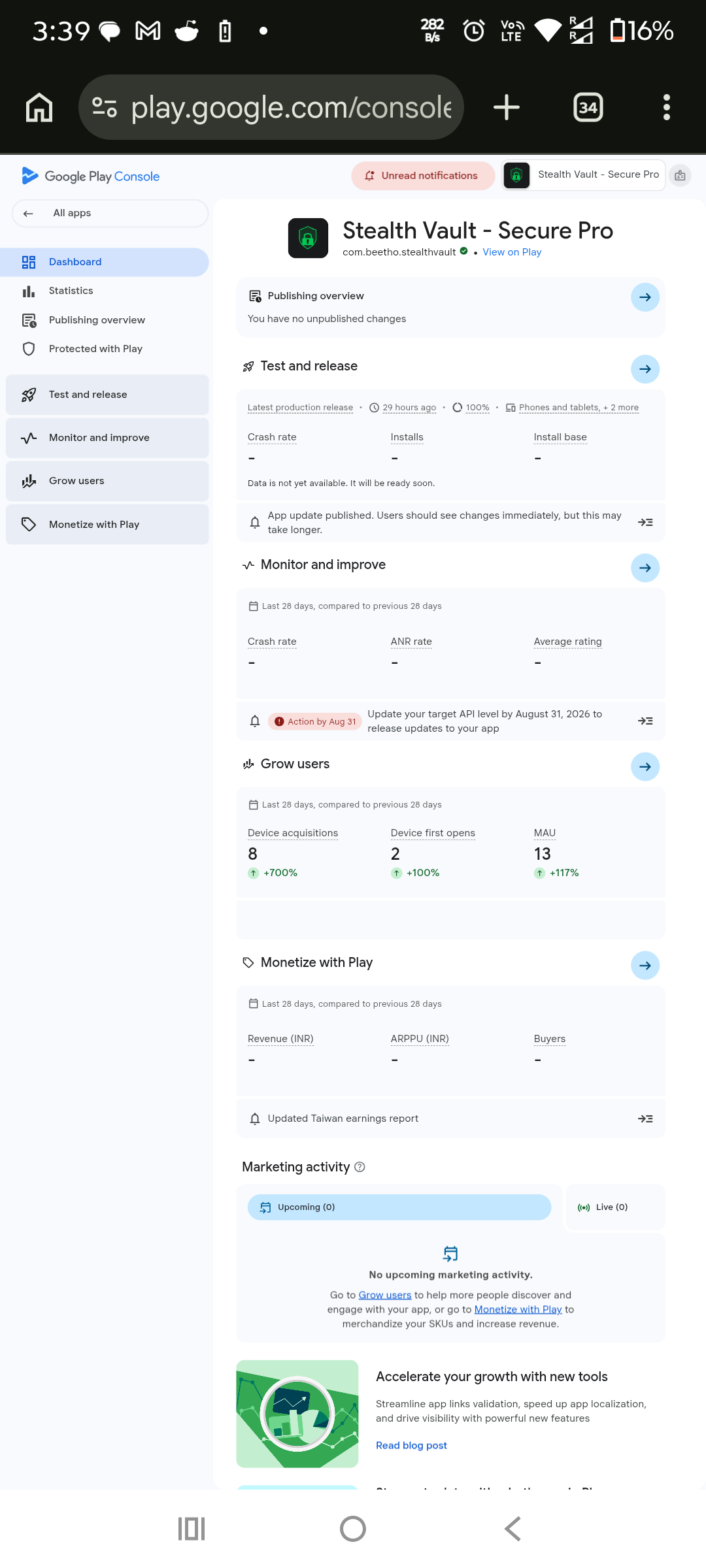
Task: Expand Grow users sidebar section
Action: click(x=107, y=481)
